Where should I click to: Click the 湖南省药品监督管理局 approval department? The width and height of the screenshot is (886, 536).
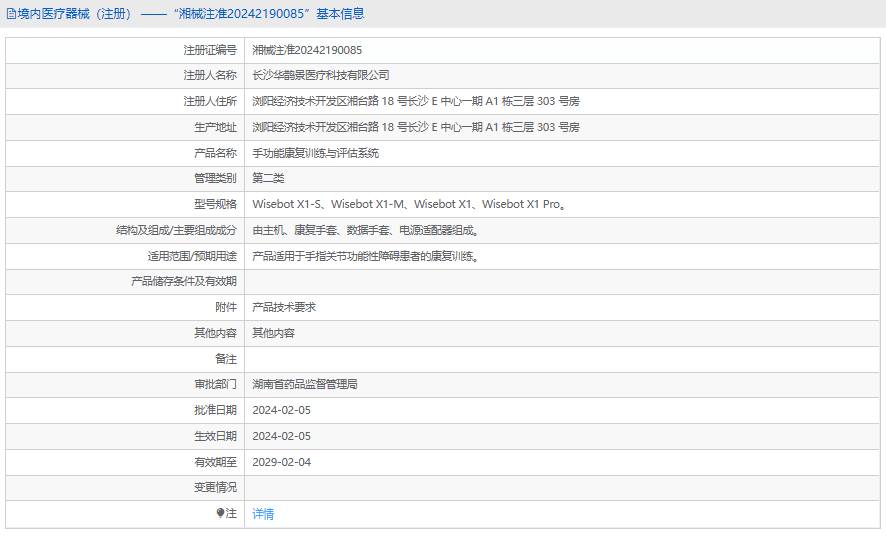tap(305, 385)
